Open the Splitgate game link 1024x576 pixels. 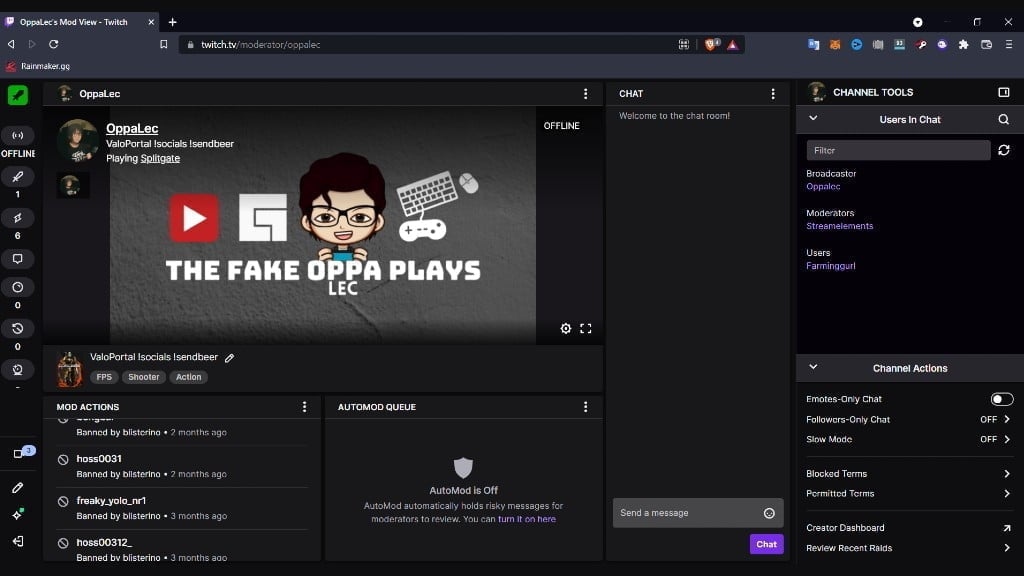(x=160, y=158)
